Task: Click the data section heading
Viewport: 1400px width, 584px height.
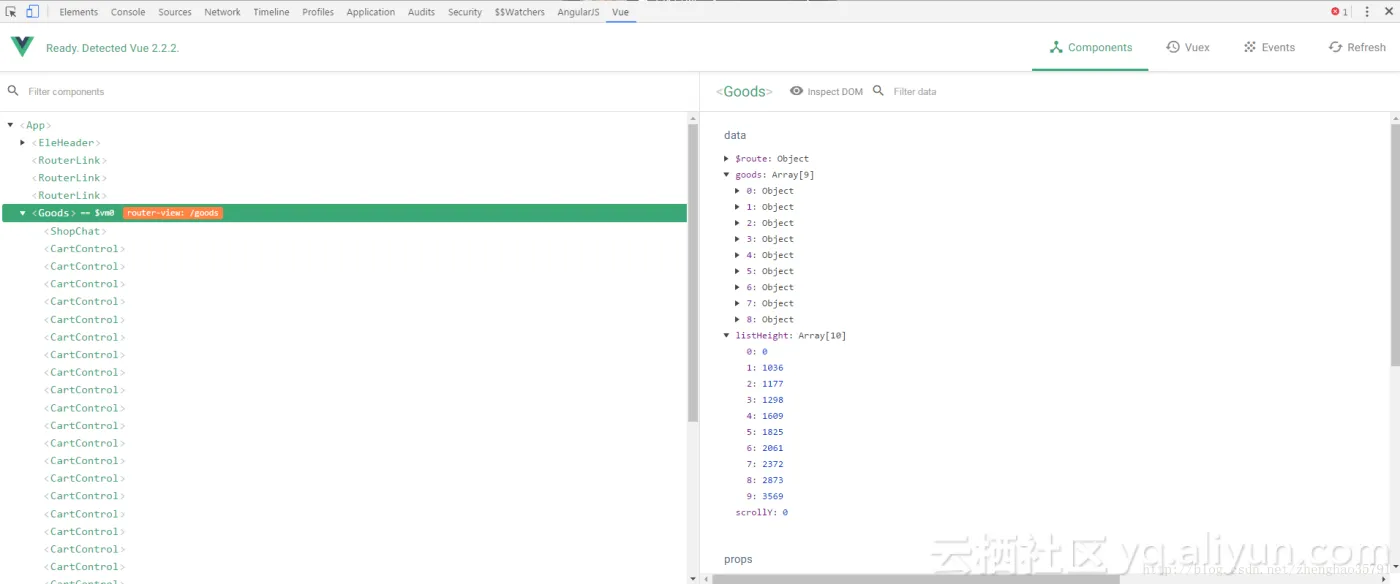Action: click(735, 135)
